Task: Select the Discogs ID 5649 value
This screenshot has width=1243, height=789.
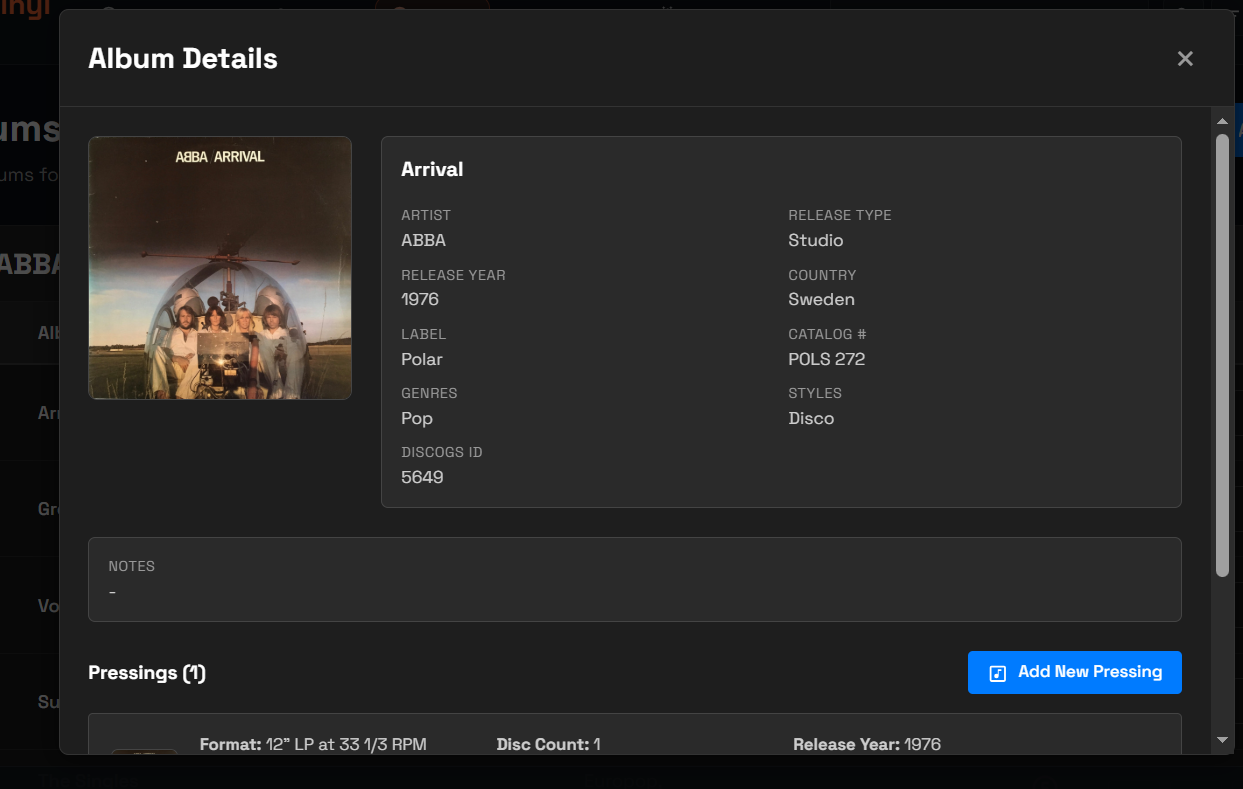Action: [421, 477]
